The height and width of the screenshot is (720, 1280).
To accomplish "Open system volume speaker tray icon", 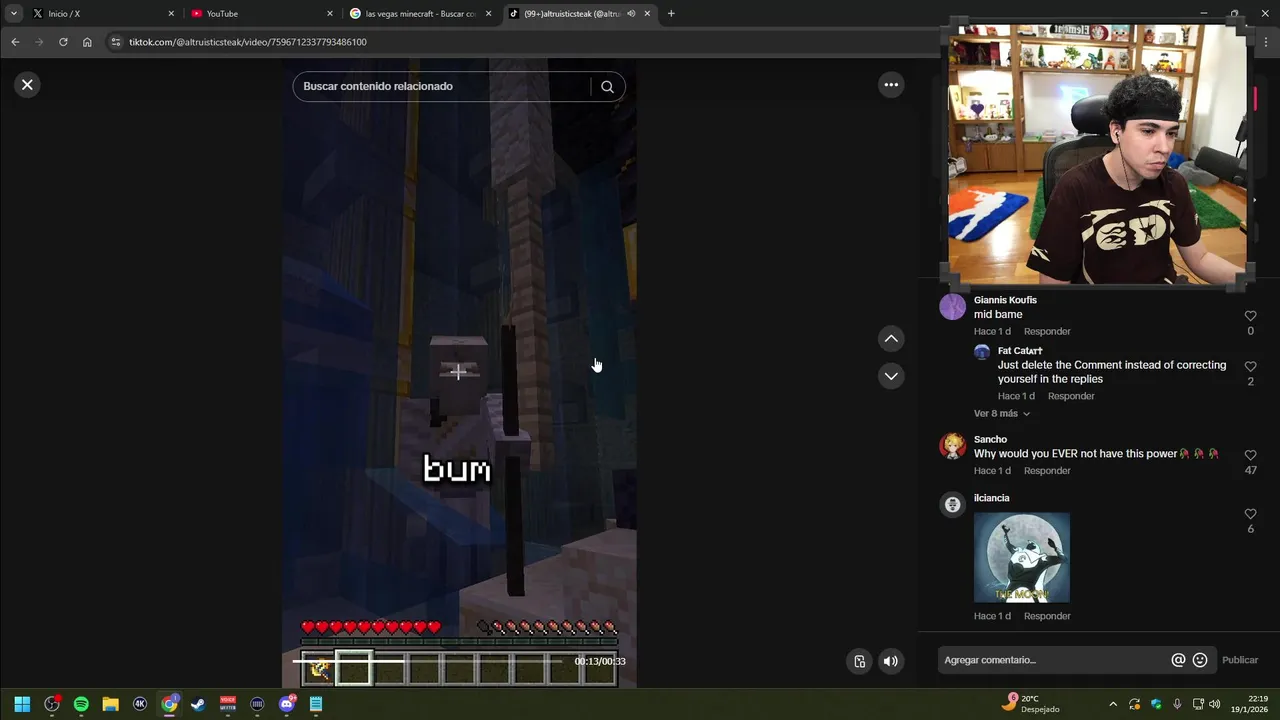I will pos(1214,704).
